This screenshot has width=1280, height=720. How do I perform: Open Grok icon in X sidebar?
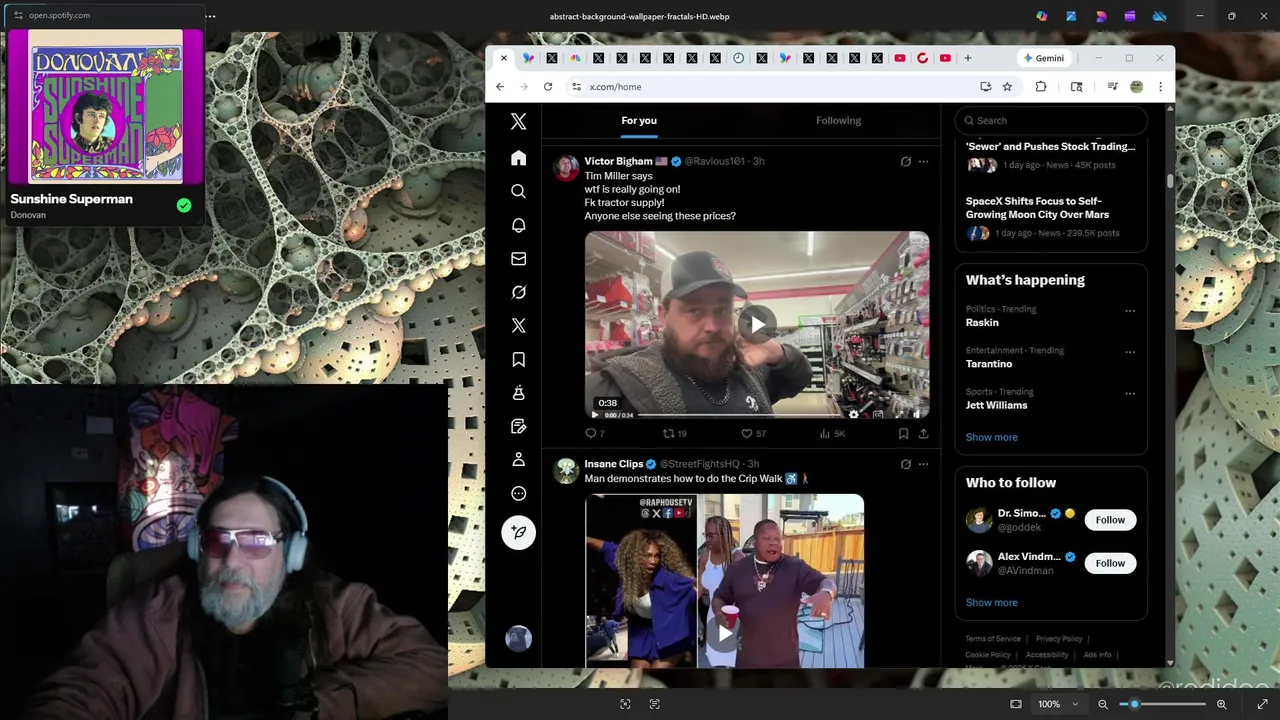(518, 292)
